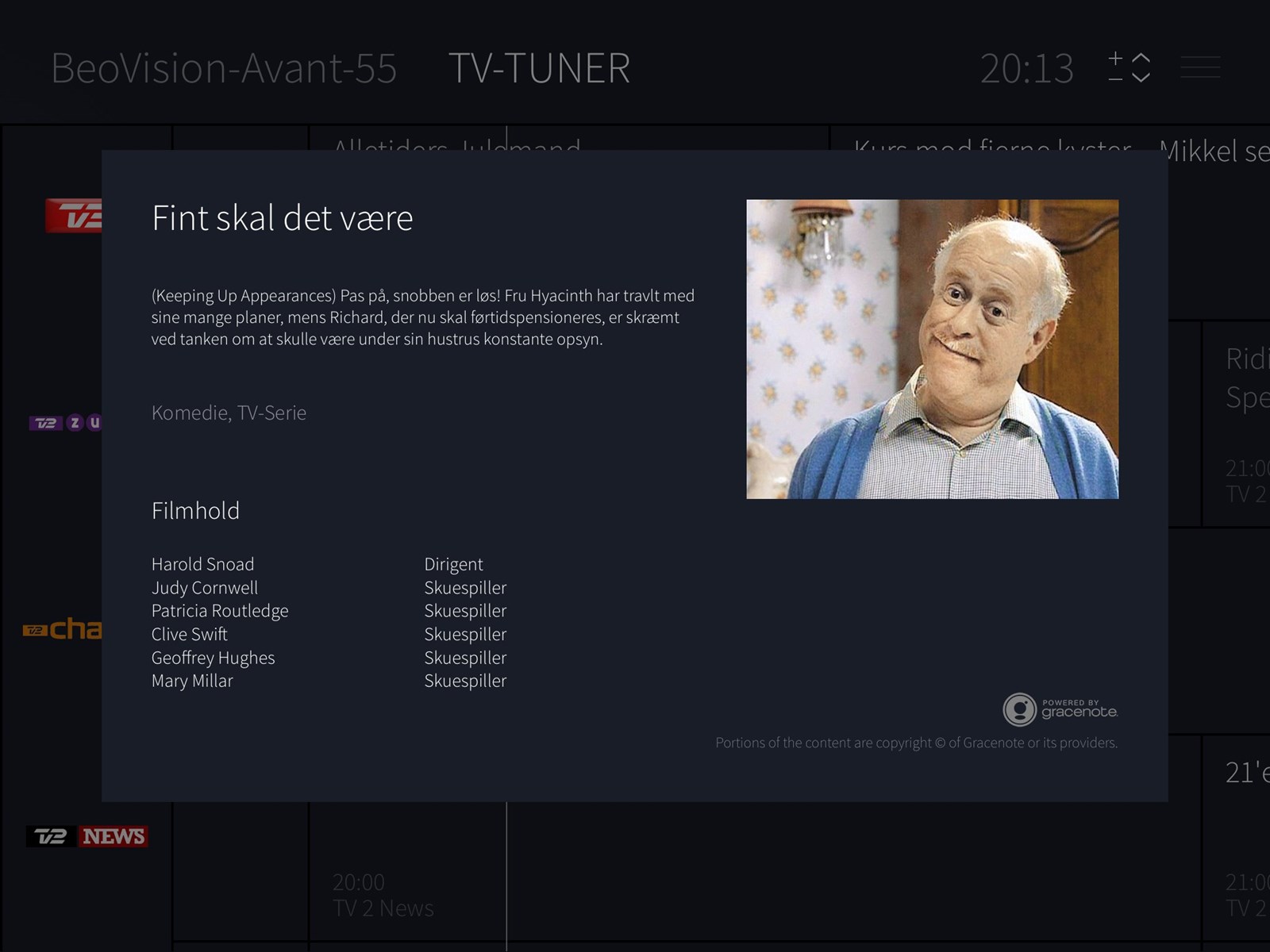Click the Filmhold heading
Image resolution: width=1270 pixels, height=952 pixels.
(x=195, y=510)
